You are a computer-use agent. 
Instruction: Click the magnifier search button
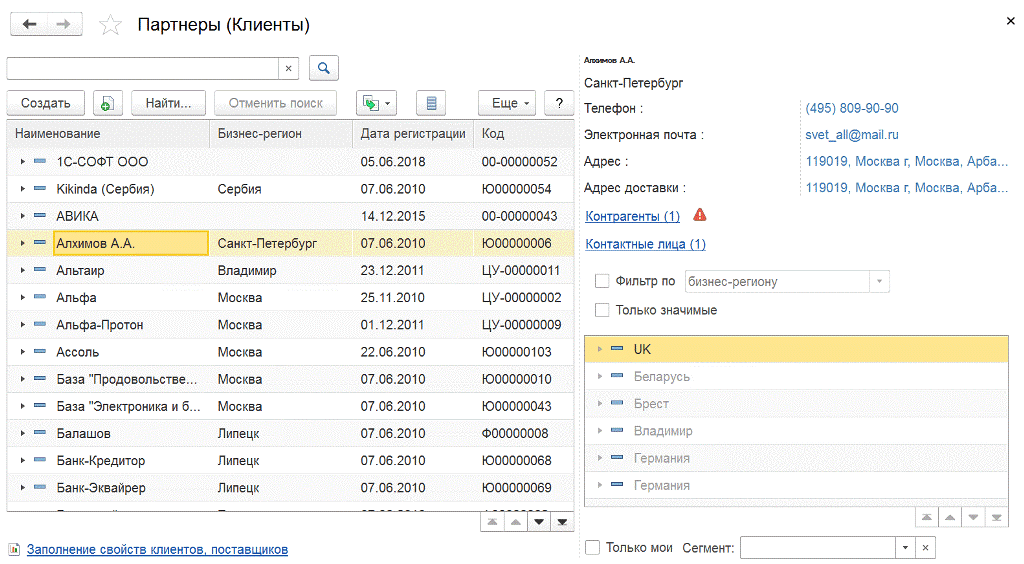[x=324, y=68]
